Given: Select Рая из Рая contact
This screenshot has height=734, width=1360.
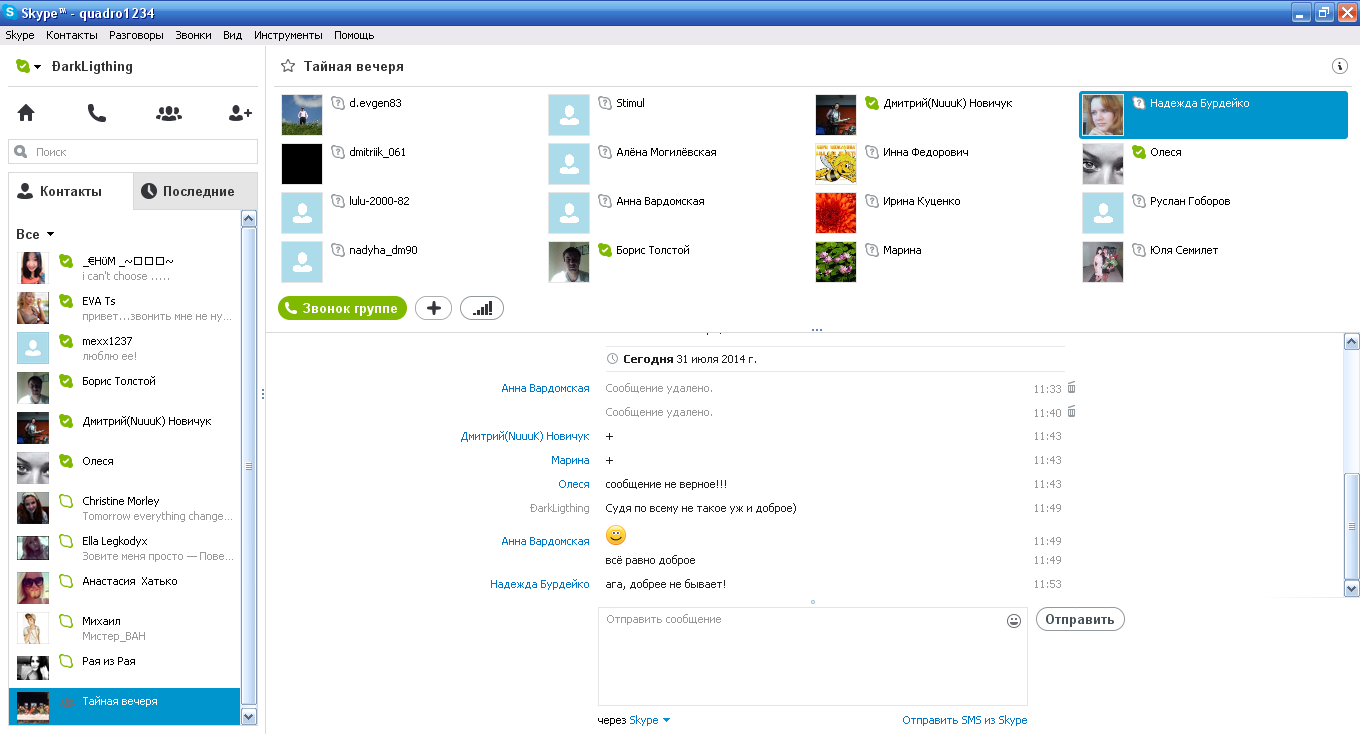Looking at the screenshot, I should tap(125, 668).
